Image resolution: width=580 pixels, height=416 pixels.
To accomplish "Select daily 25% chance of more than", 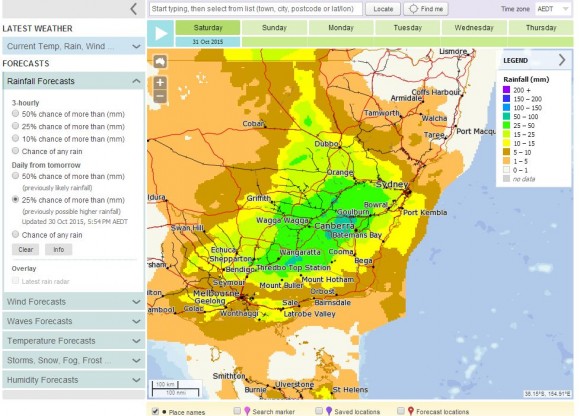I will coord(15,200).
